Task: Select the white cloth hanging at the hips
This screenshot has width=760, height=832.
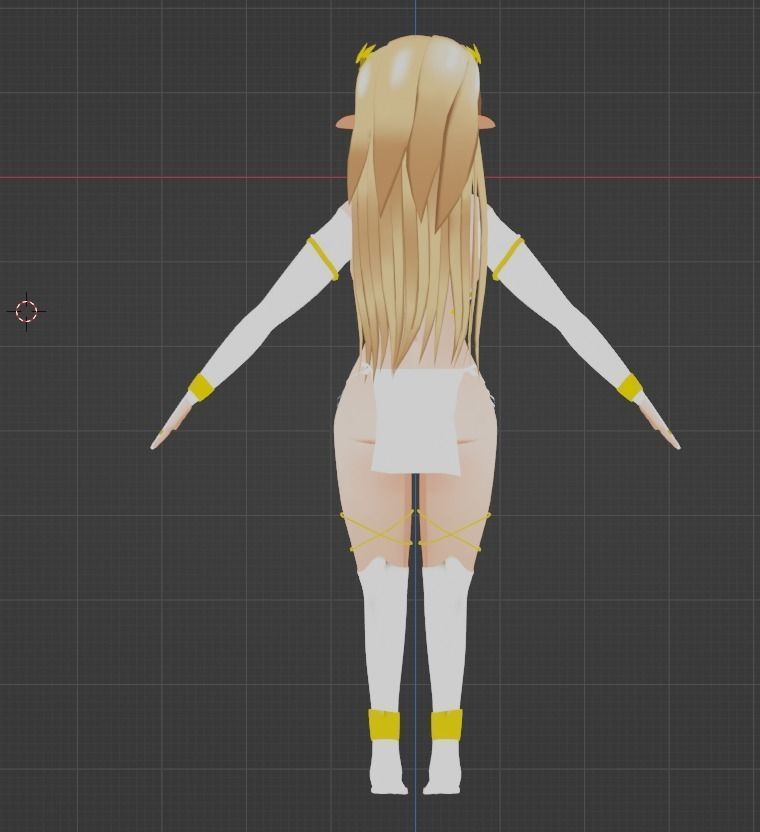Action: (x=416, y=421)
